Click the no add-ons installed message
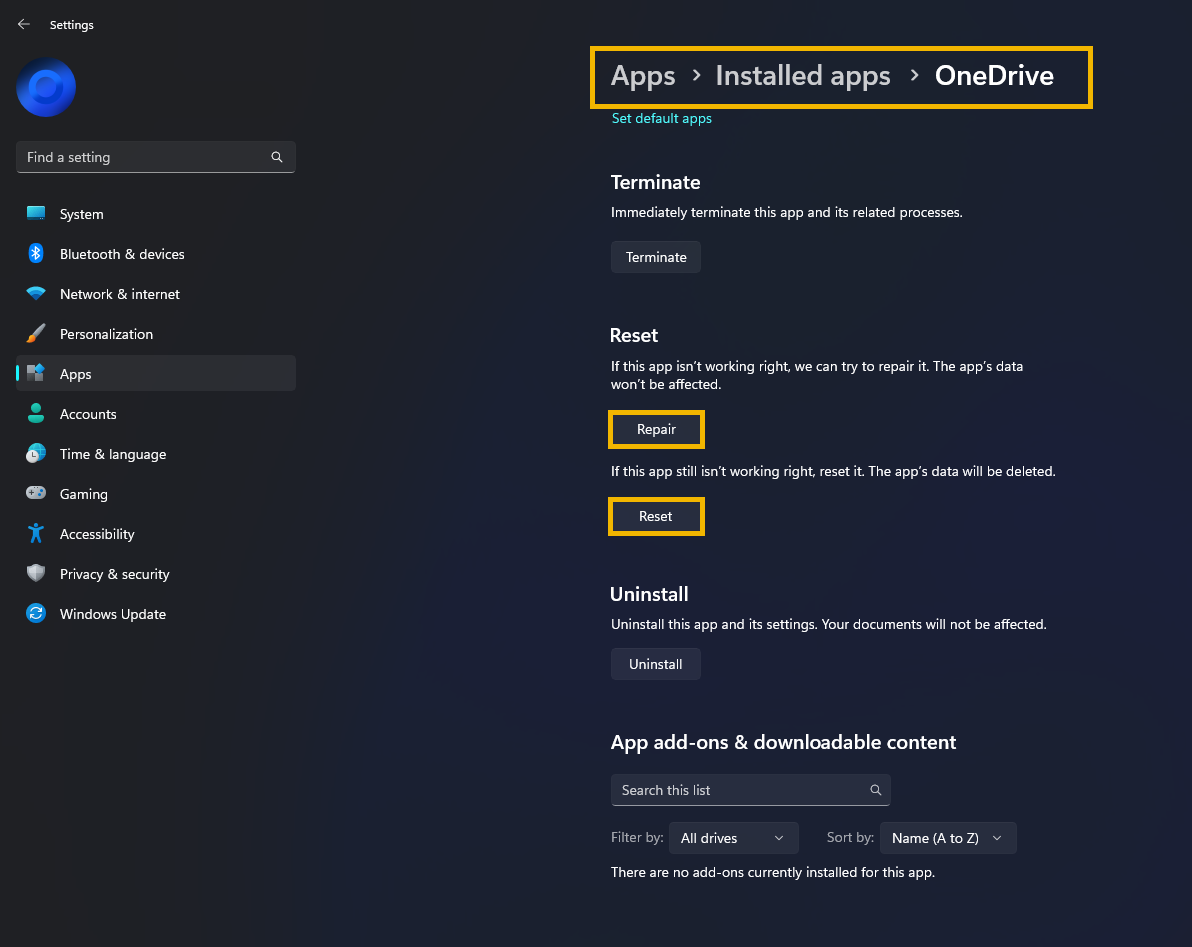This screenshot has width=1192, height=947. [773, 873]
